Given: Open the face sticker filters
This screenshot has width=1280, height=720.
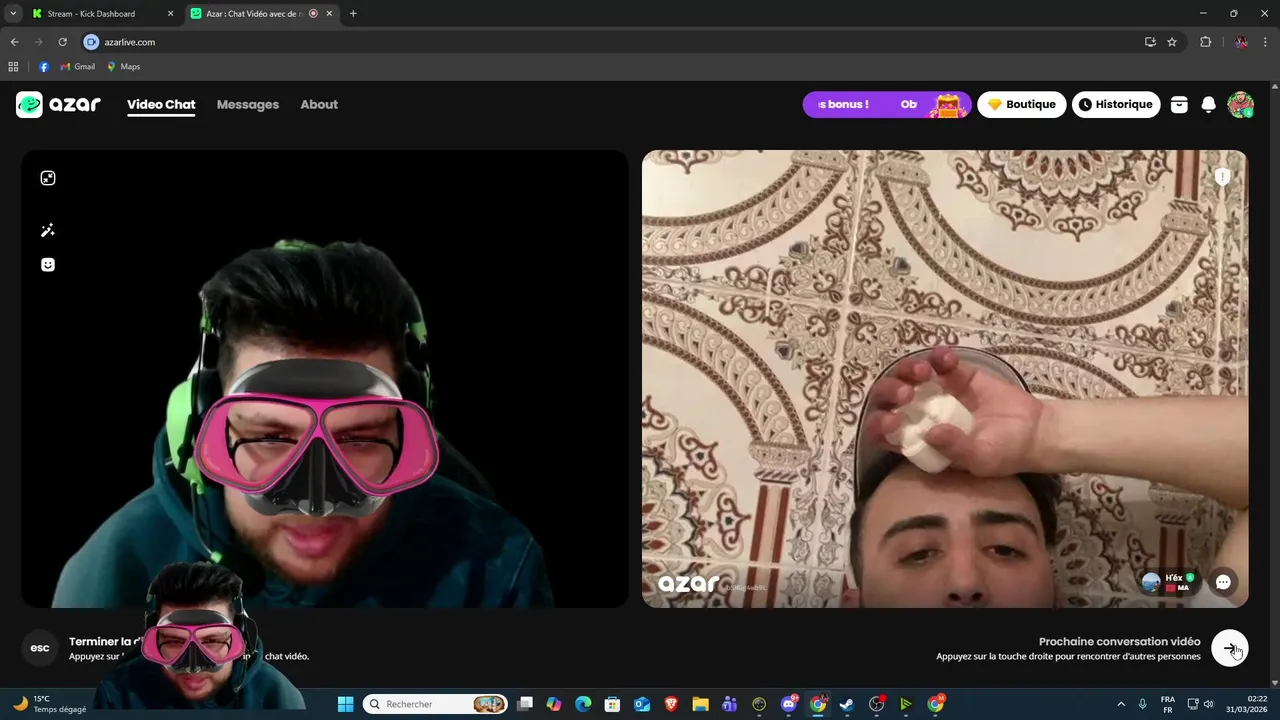Looking at the screenshot, I should coord(48,265).
